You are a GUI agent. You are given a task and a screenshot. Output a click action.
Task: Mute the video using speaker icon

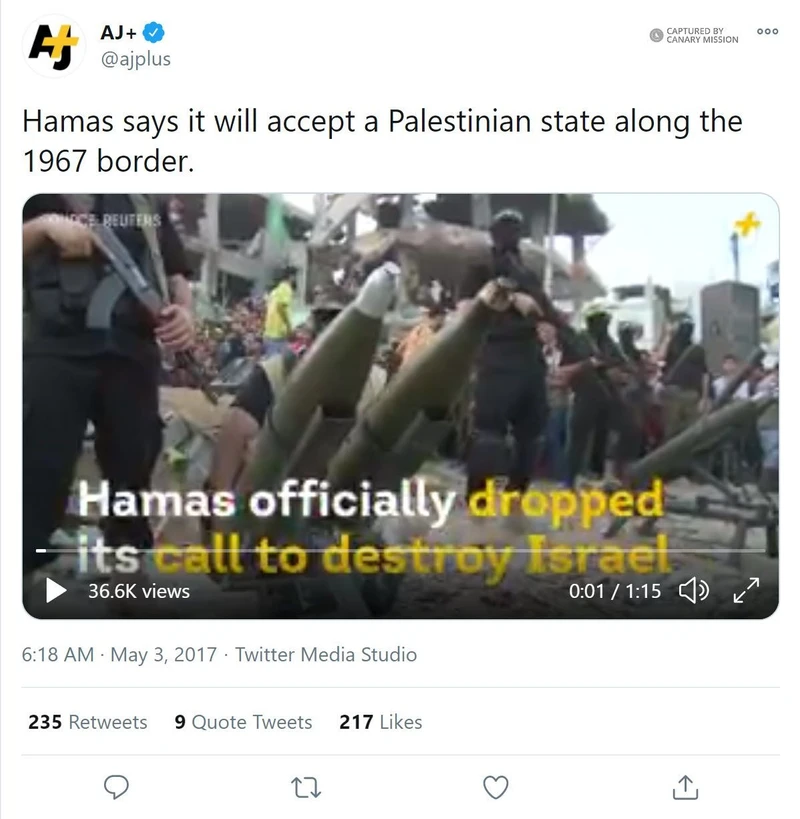click(693, 591)
